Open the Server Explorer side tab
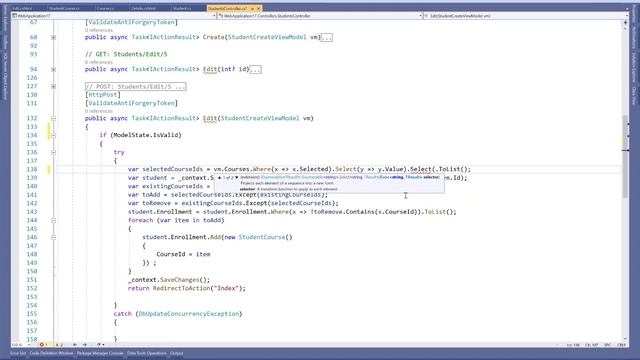The width and height of the screenshot is (640, 360). point(5,17)
